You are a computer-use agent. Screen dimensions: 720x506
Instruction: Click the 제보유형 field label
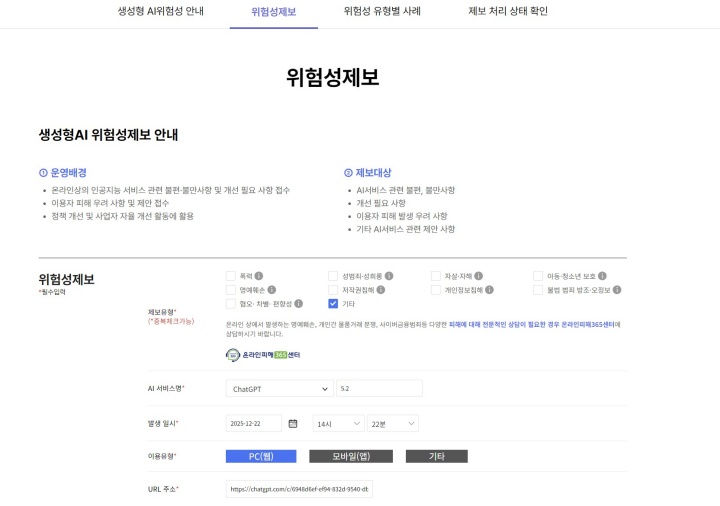click(x=162, y=312)
